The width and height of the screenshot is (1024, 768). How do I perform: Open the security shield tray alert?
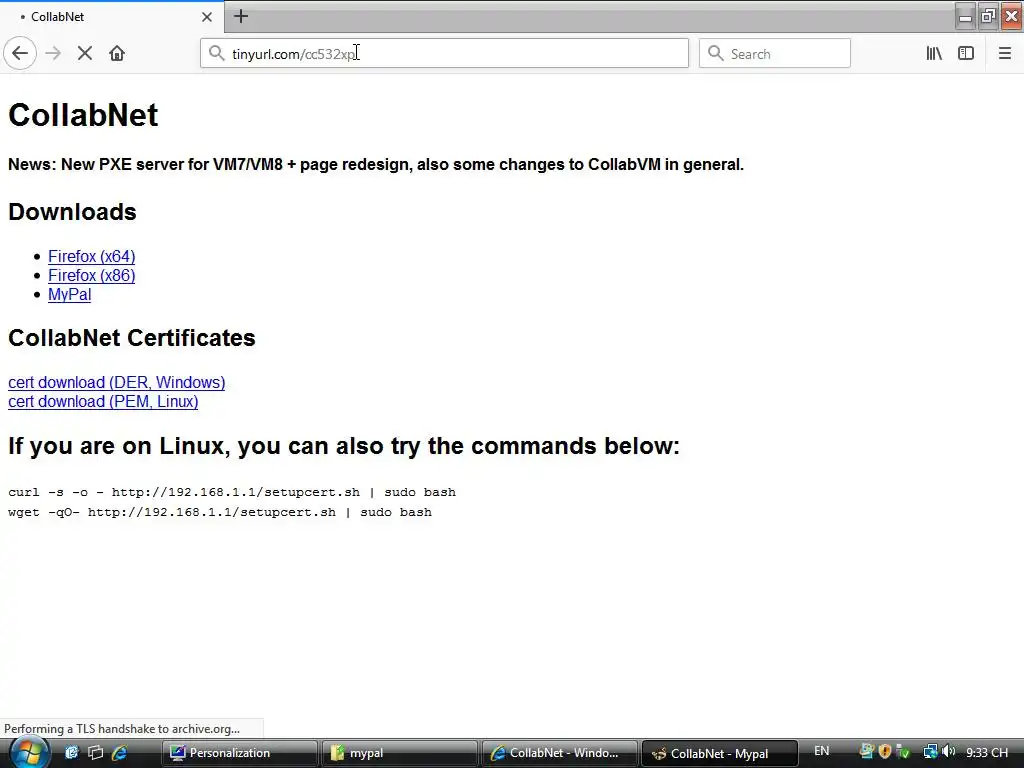(x=885, y=752)
